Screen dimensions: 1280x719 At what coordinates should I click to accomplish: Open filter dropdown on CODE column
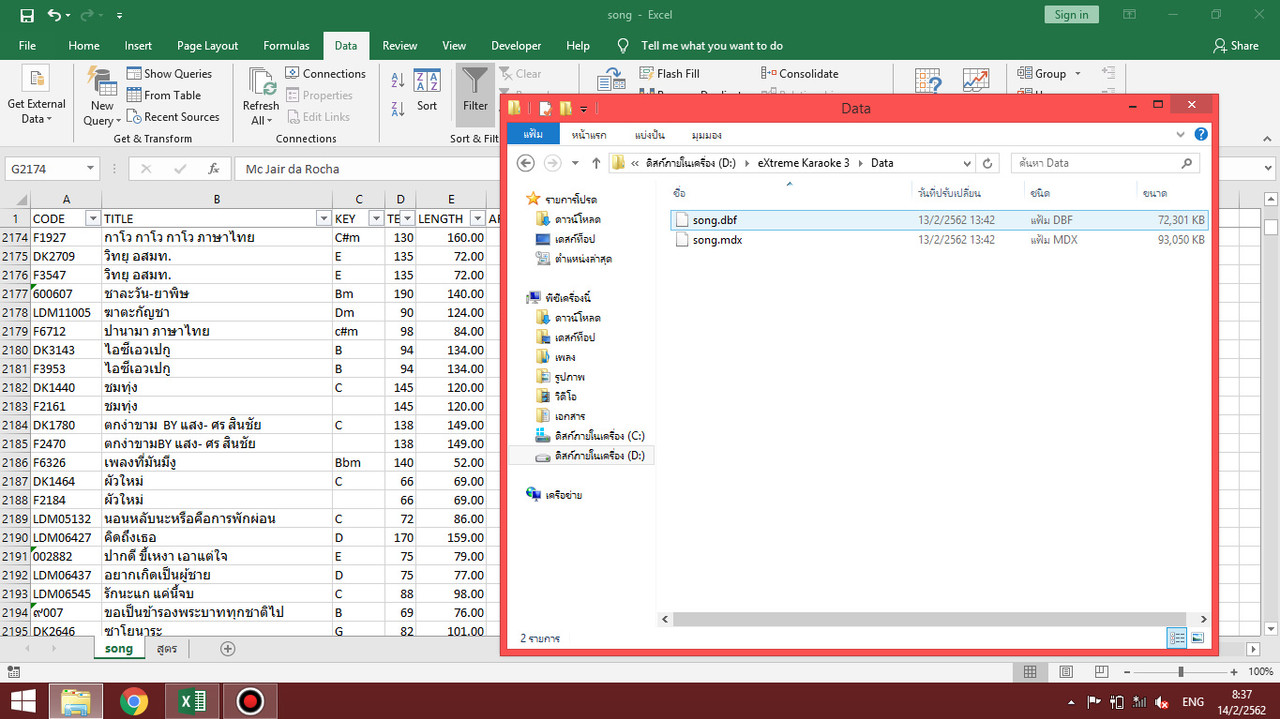(x=93, y=218)
